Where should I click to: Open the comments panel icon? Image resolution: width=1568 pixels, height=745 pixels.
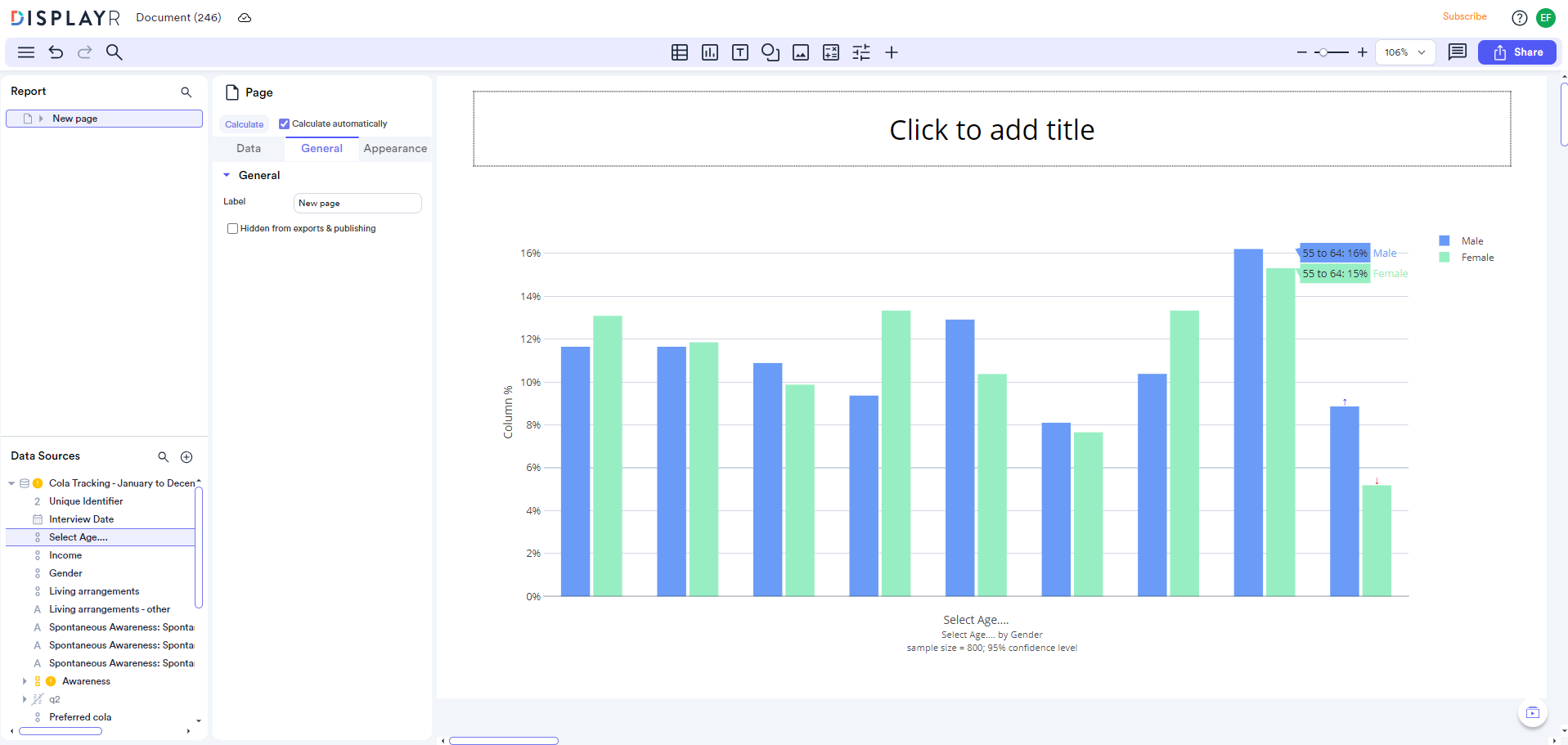pos(1457,52)
